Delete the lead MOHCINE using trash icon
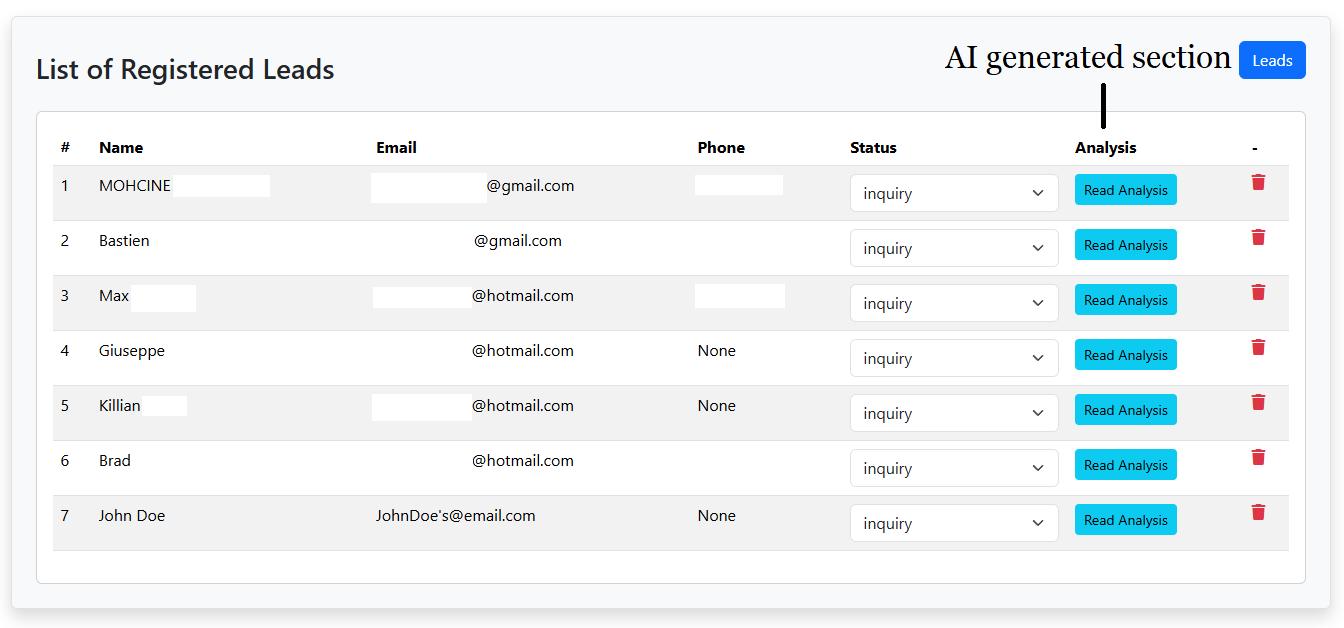 [x=1258, y=183]
